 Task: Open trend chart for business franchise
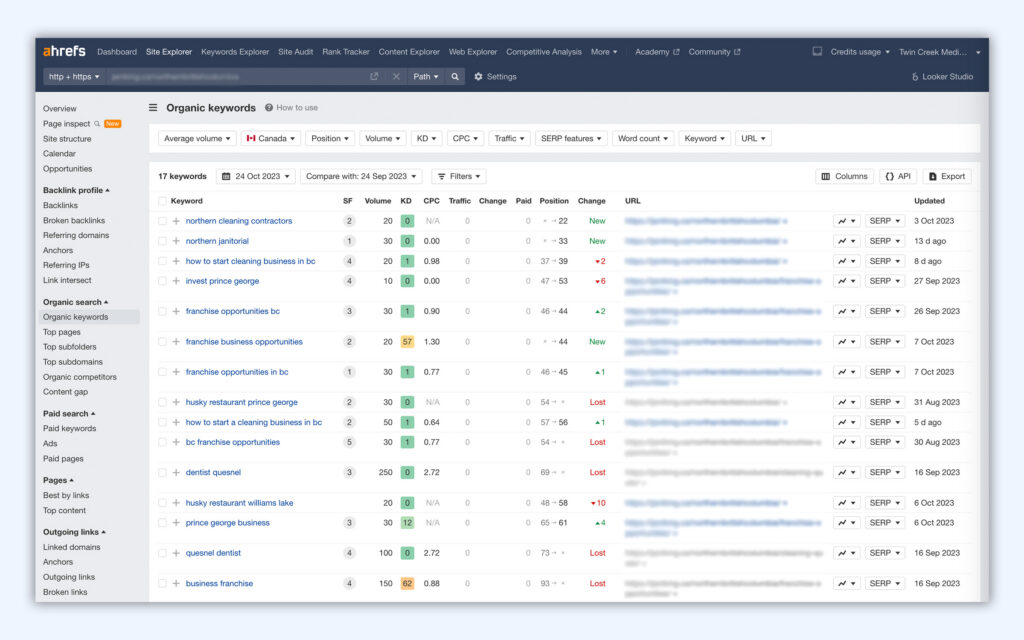pyautogui.click(x=846, y=583)
